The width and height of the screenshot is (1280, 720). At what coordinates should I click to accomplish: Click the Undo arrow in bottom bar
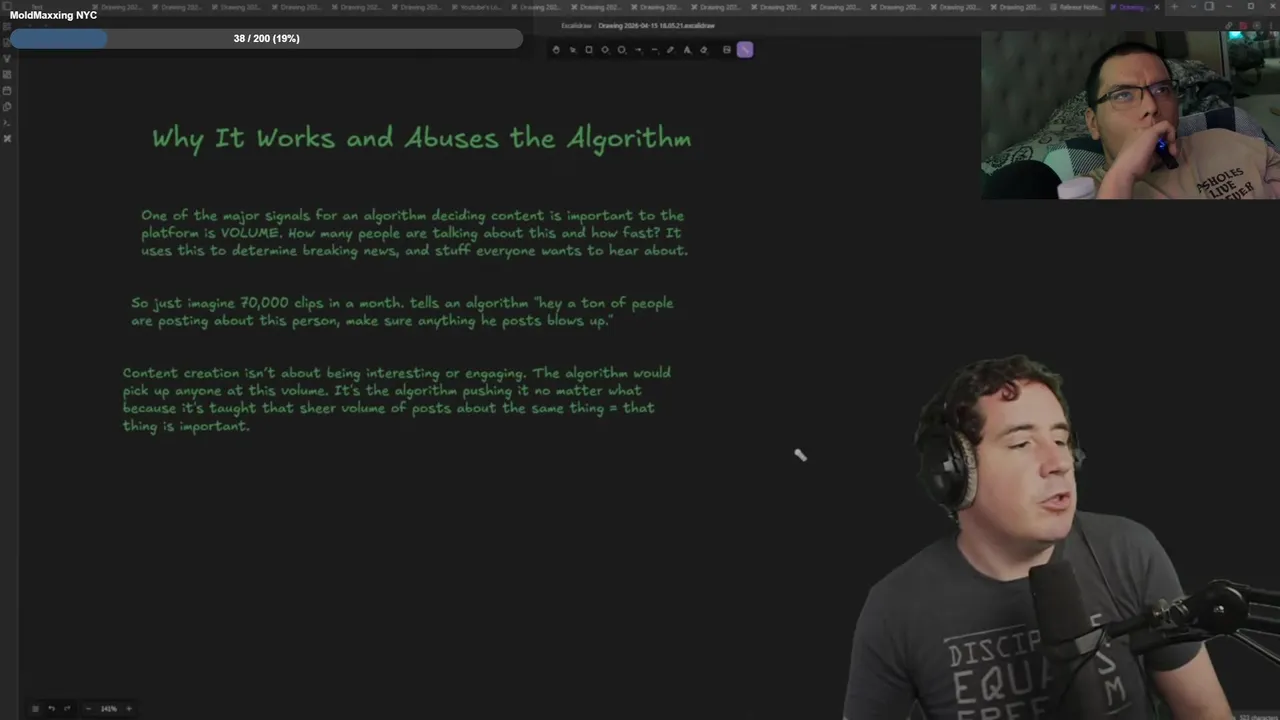[x=52, y=709]
